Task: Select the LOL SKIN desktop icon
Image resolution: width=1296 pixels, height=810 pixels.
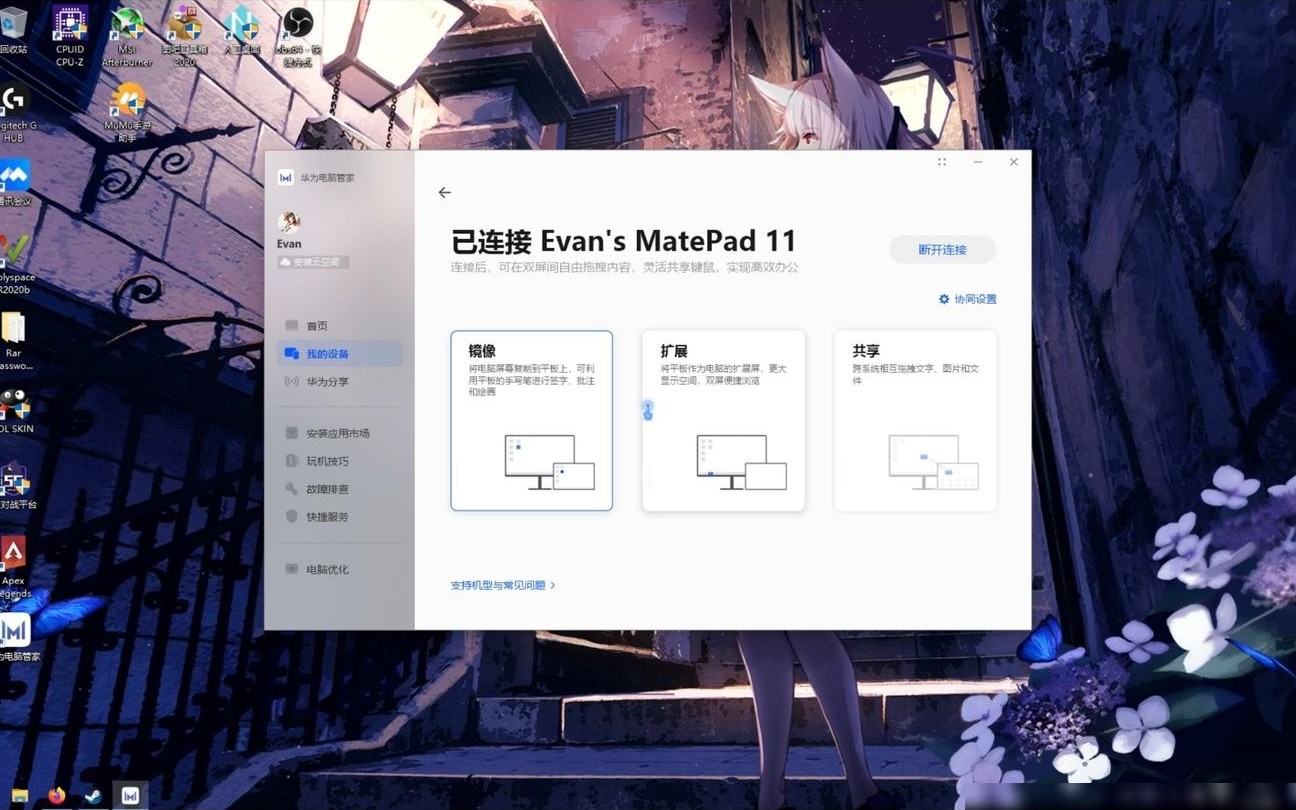Action: tap(16, 410)
